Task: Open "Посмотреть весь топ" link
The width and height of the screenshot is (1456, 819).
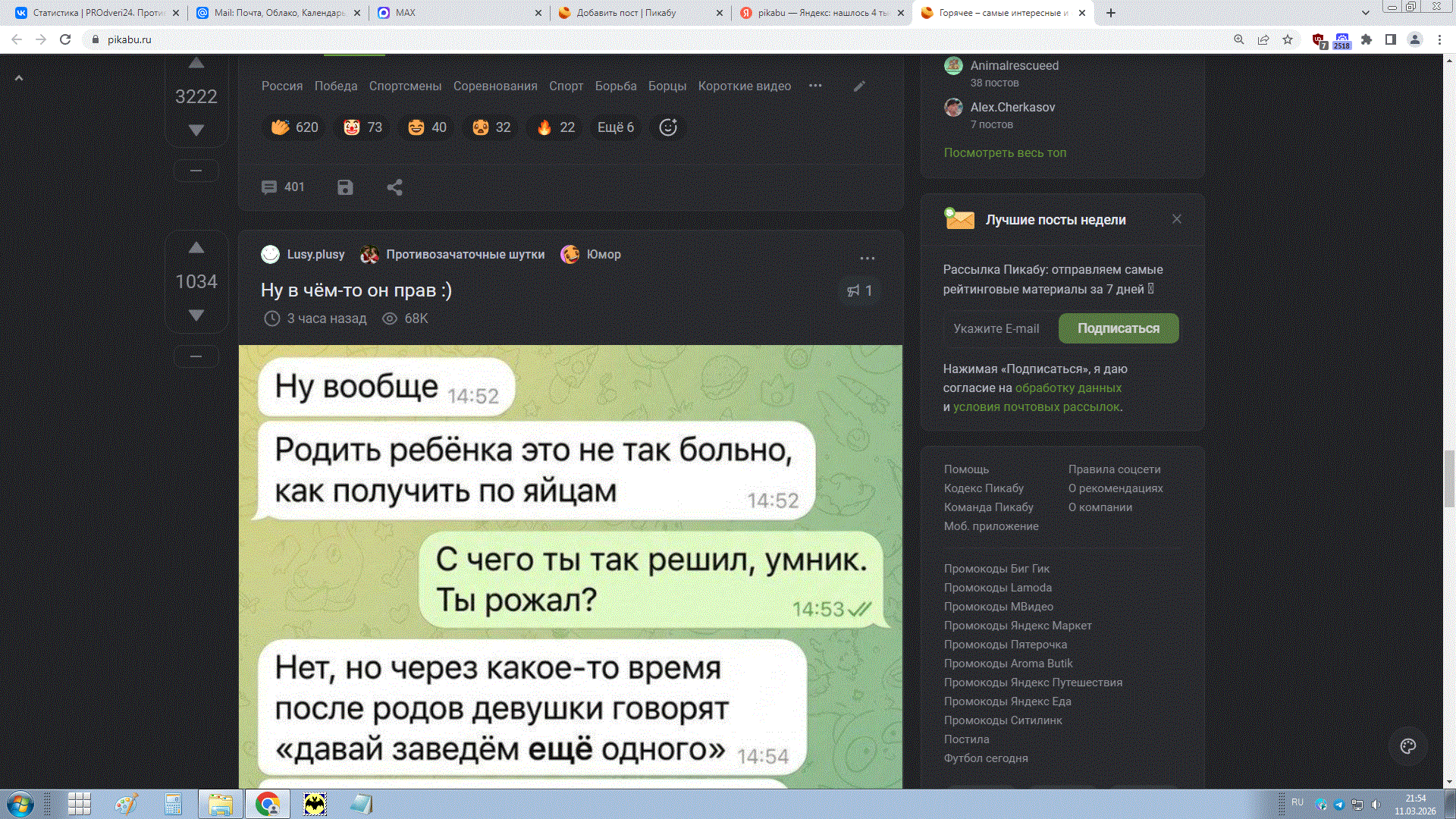Action: [x=1005, y=152]
